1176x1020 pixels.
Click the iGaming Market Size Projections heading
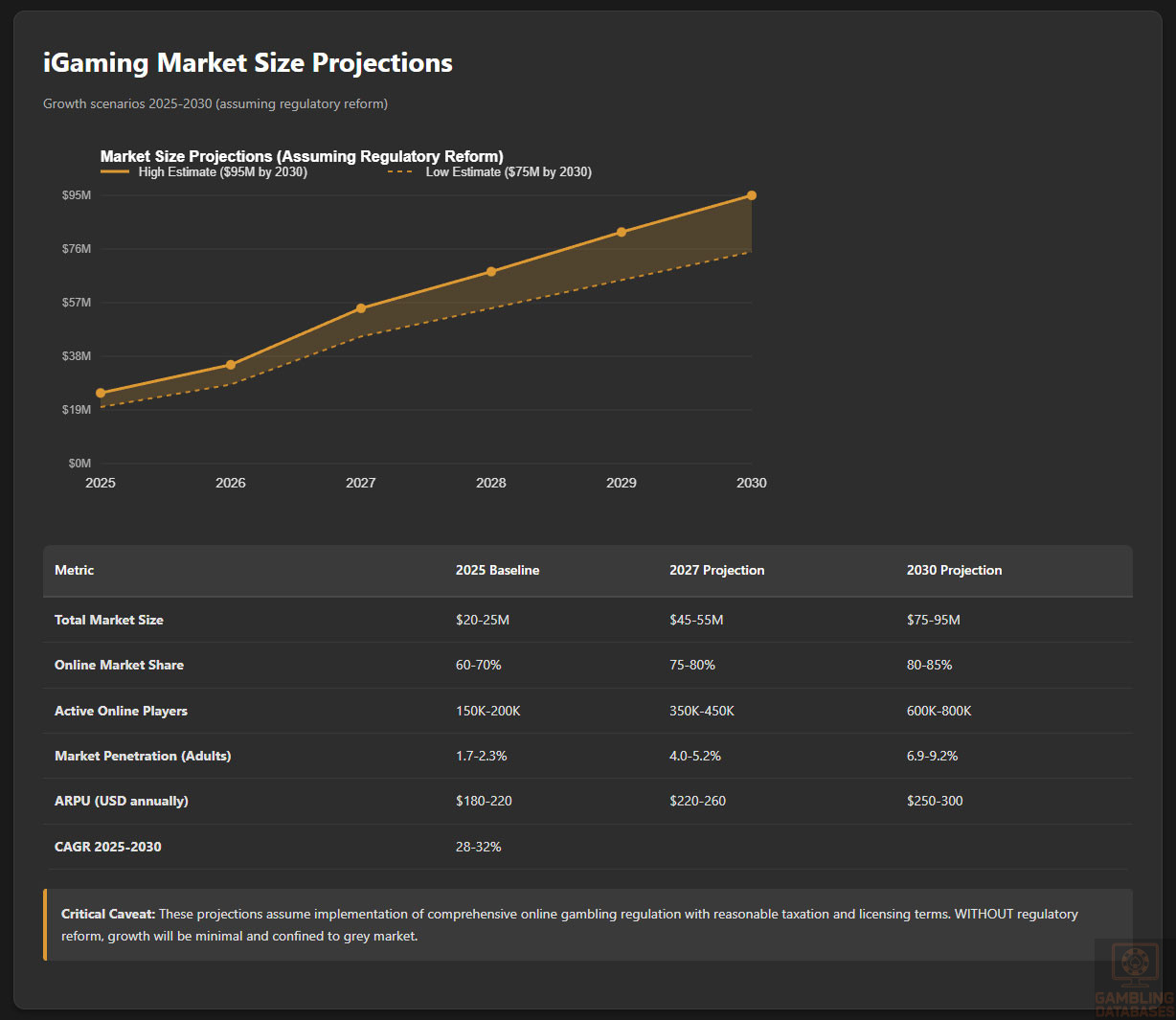point(248,63)
